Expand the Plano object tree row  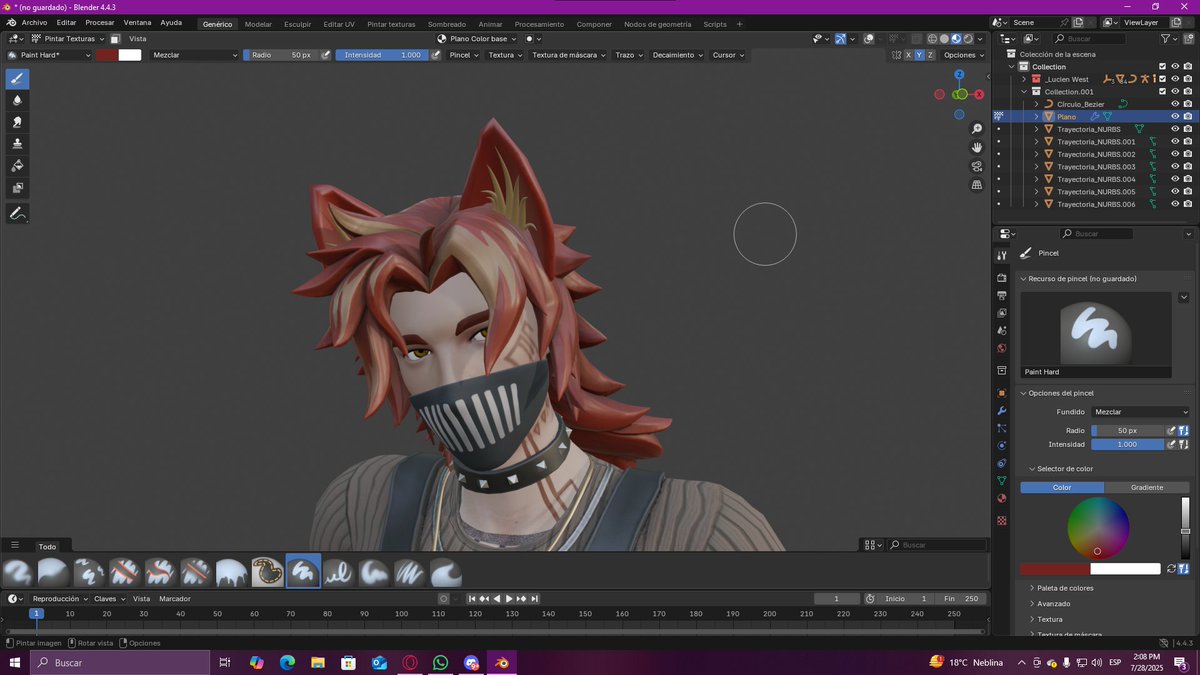[x=1037, y=117]
